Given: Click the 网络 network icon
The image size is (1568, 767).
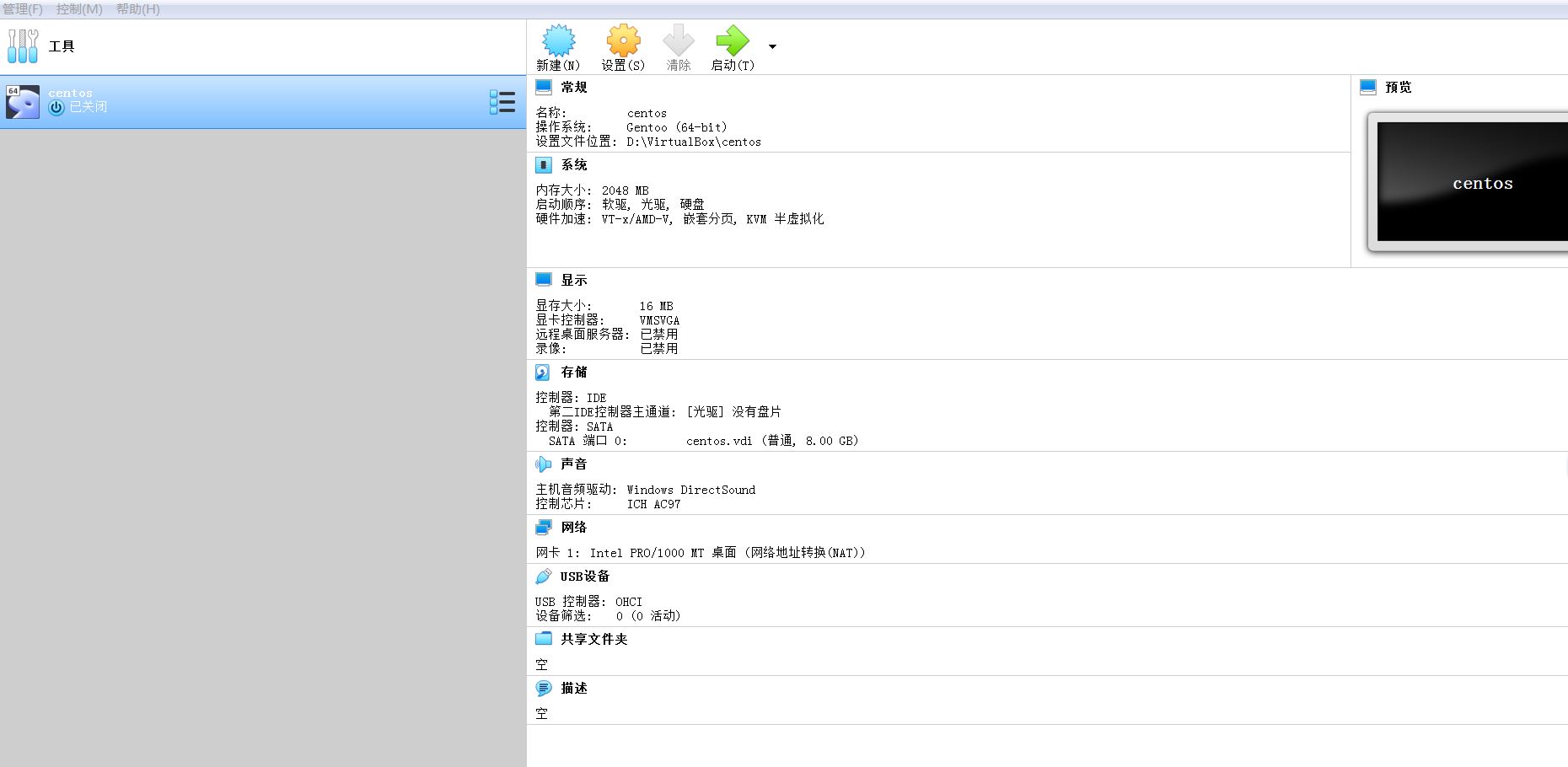Looking at the screenshot, I should click(544, 527).
